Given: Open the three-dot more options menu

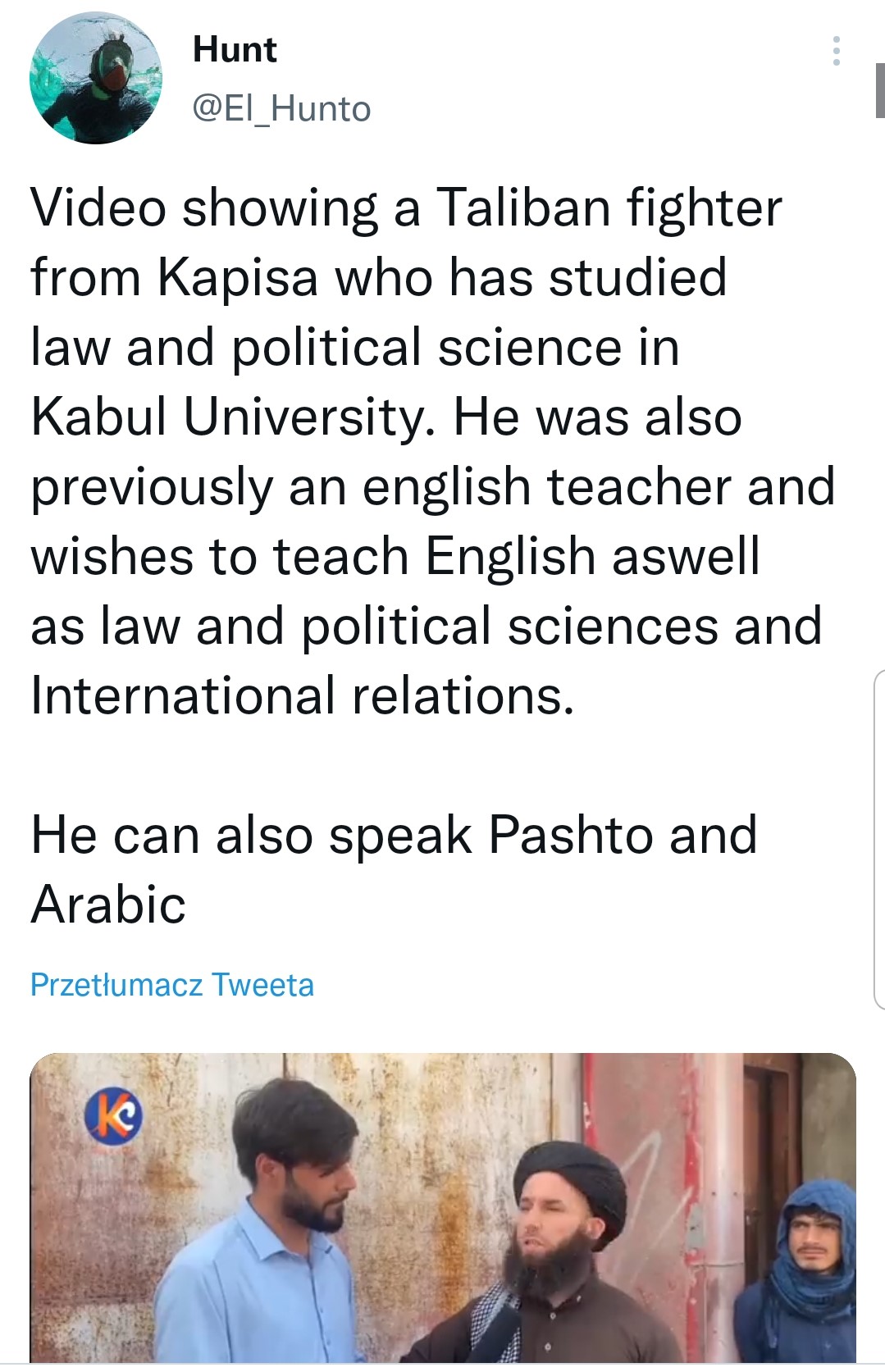Looking at the screenshot, I should [x=836, y=51].
